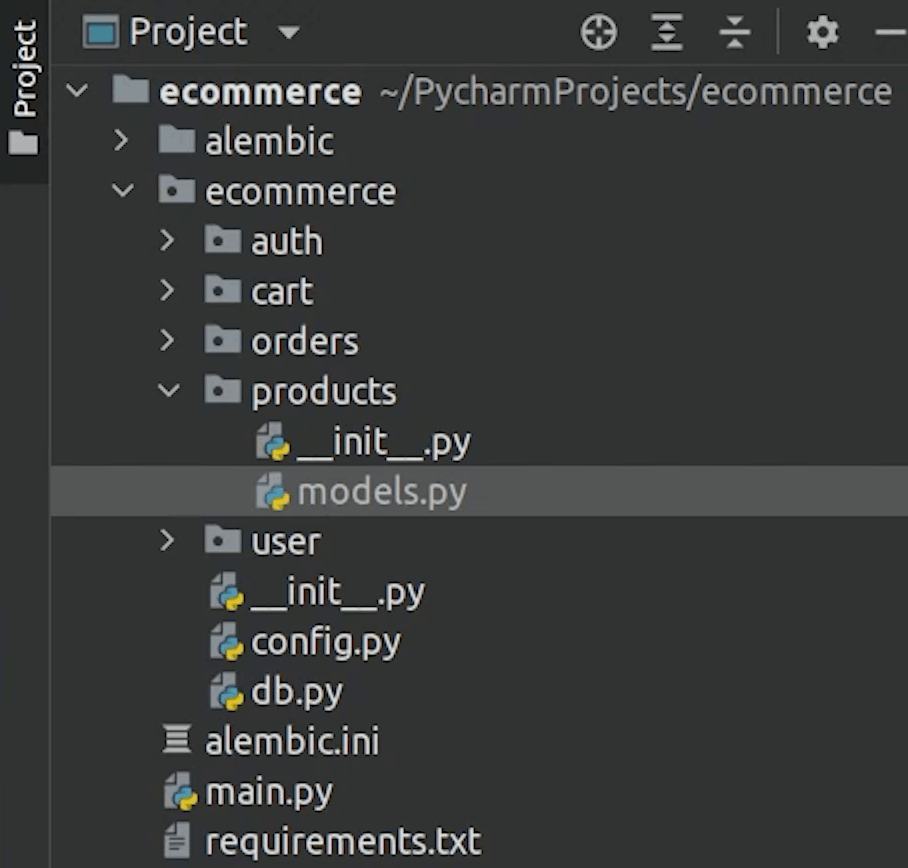908x868 pixels.
Task: Collapse the products folder
Action: pos(168,391)
